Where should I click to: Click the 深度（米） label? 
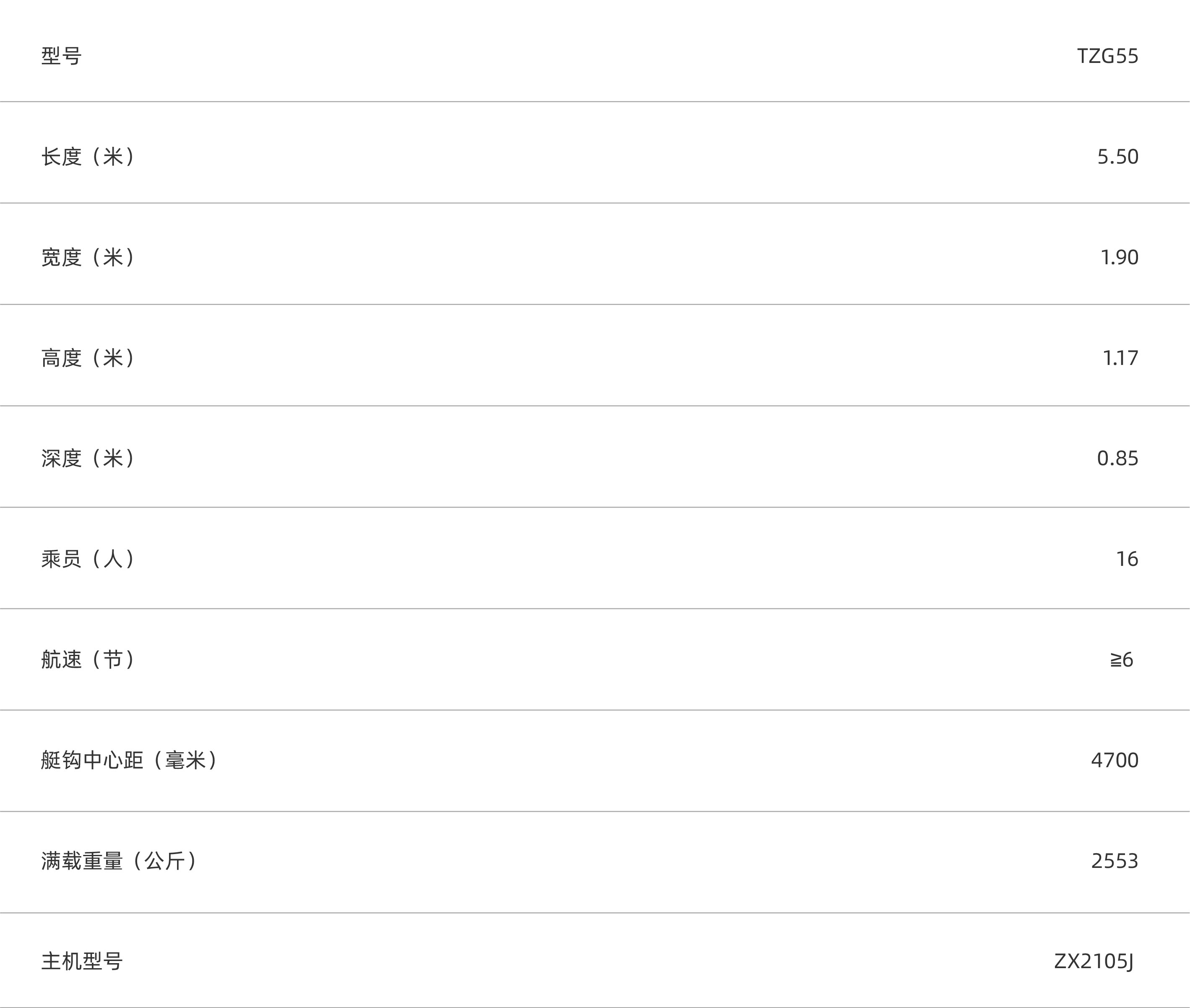click(88, 458)
